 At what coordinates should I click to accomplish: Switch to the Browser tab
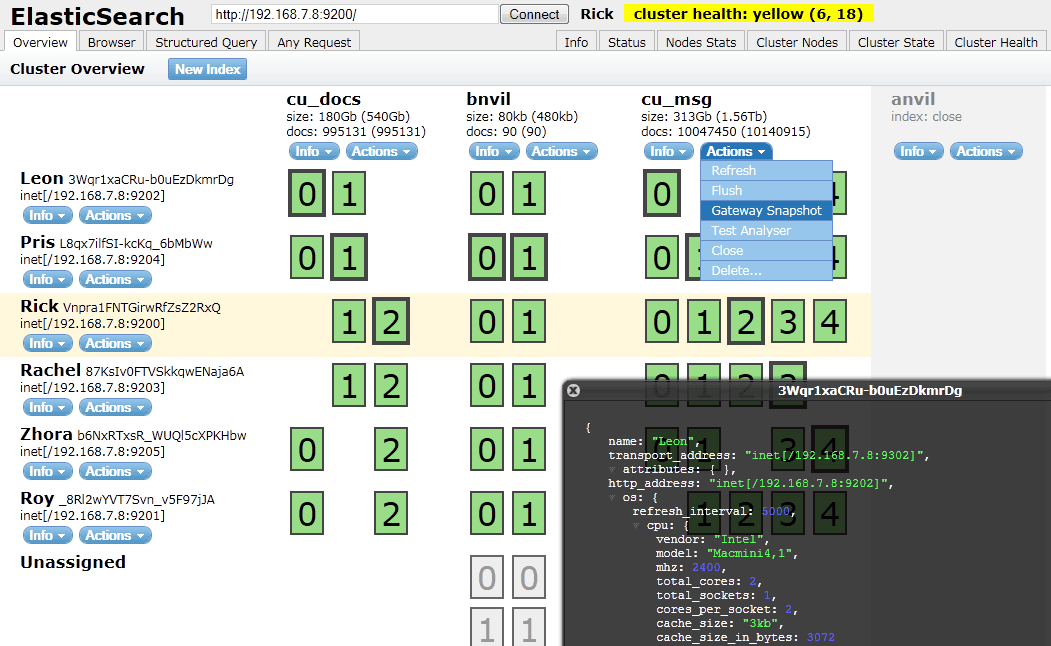(x=110, y=41)
